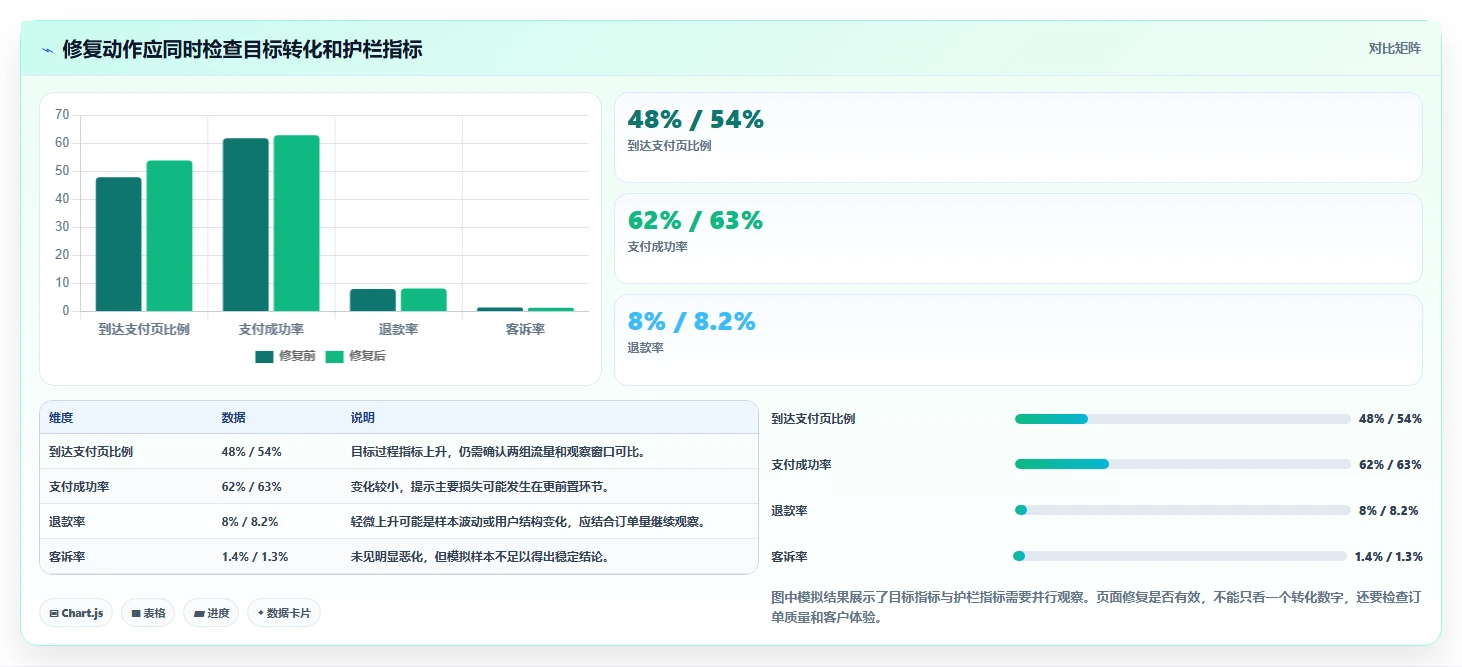Viewport: 1462px width, 667px height.
Task: Click the icon inside the Chart.js chip
Action: coord(53,613)
